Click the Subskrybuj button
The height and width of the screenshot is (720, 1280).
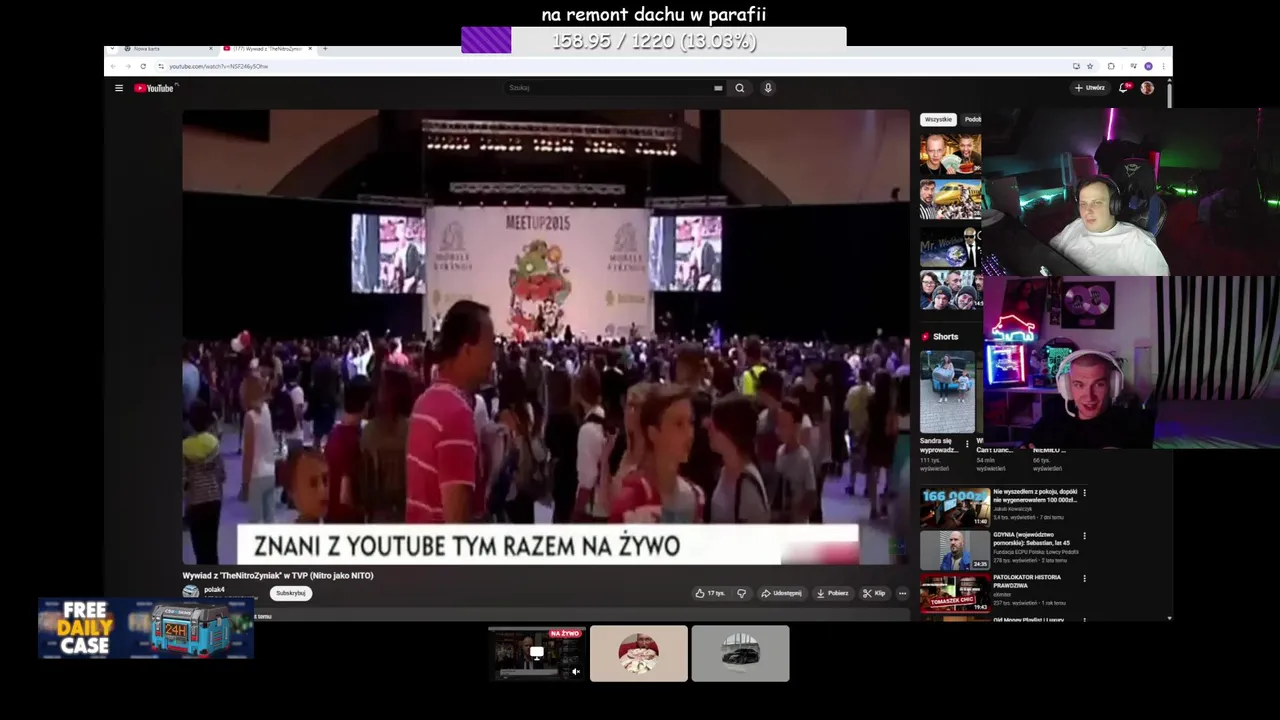(291, 593)
